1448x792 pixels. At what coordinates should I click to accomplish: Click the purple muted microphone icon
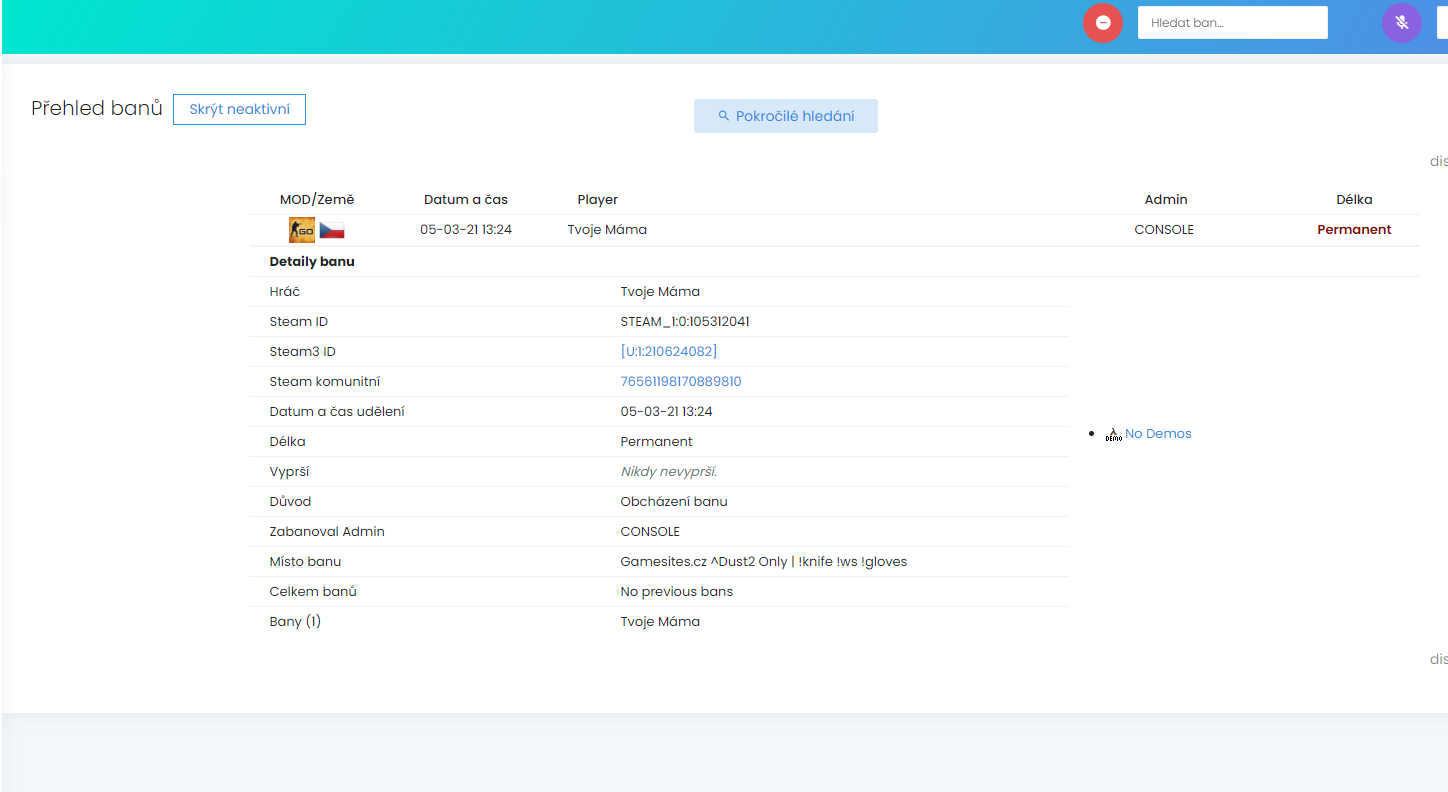tap(1401, 23)
